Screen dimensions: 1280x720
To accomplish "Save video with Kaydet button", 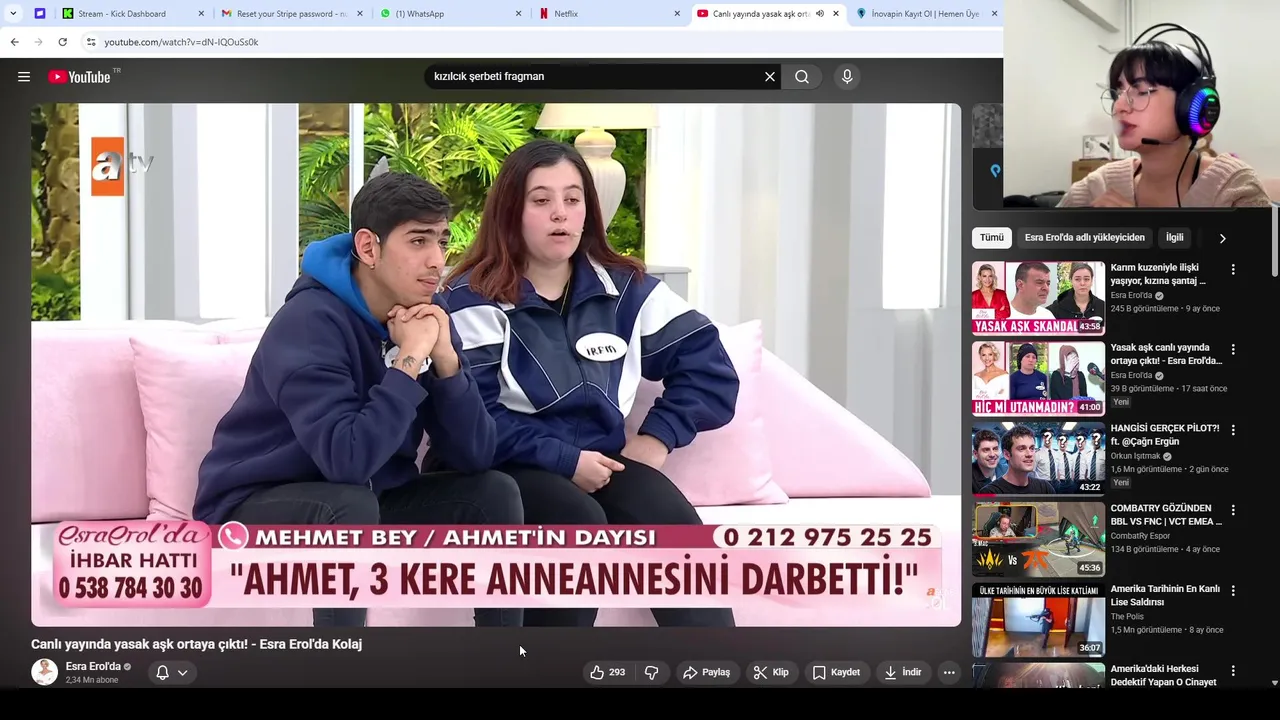I will pyautogui.click(x=836, y=673).
